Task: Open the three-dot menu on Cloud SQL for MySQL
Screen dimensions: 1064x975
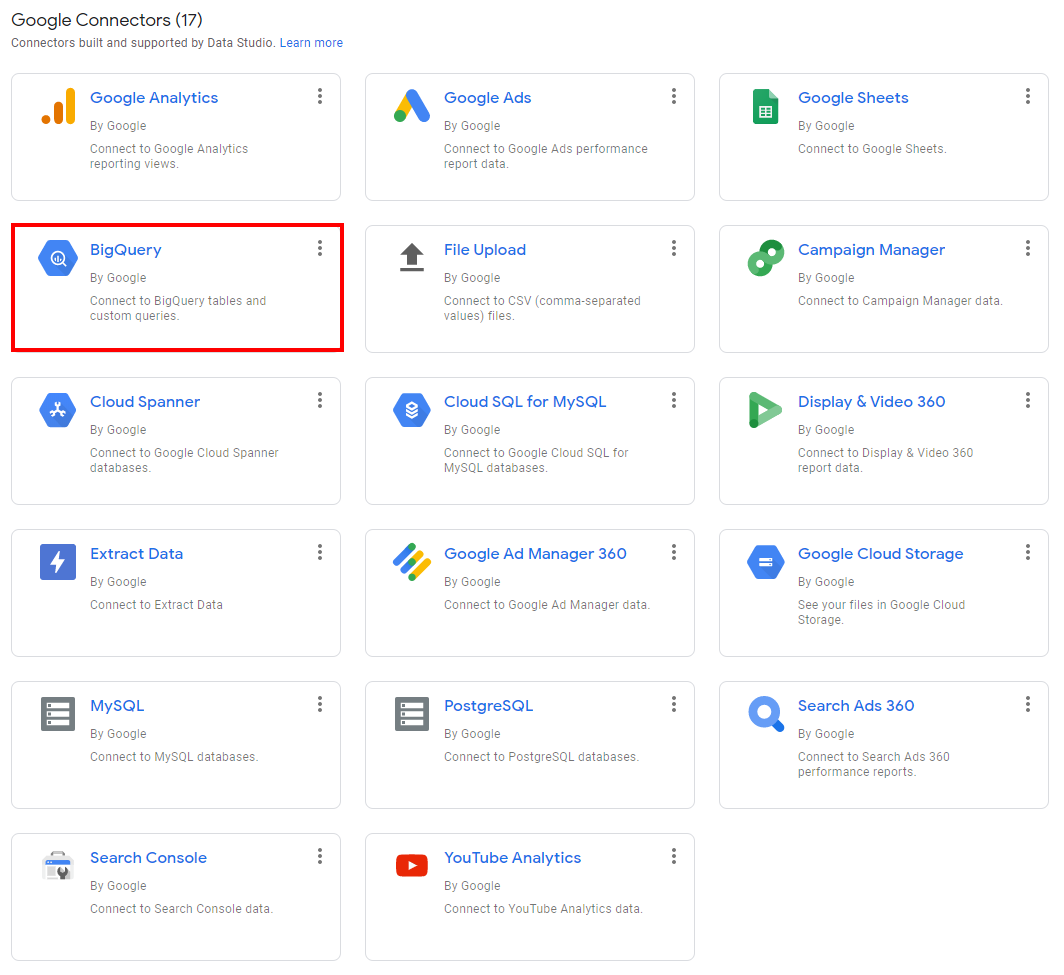Action: pyautogui.click(x=674, y=400)
